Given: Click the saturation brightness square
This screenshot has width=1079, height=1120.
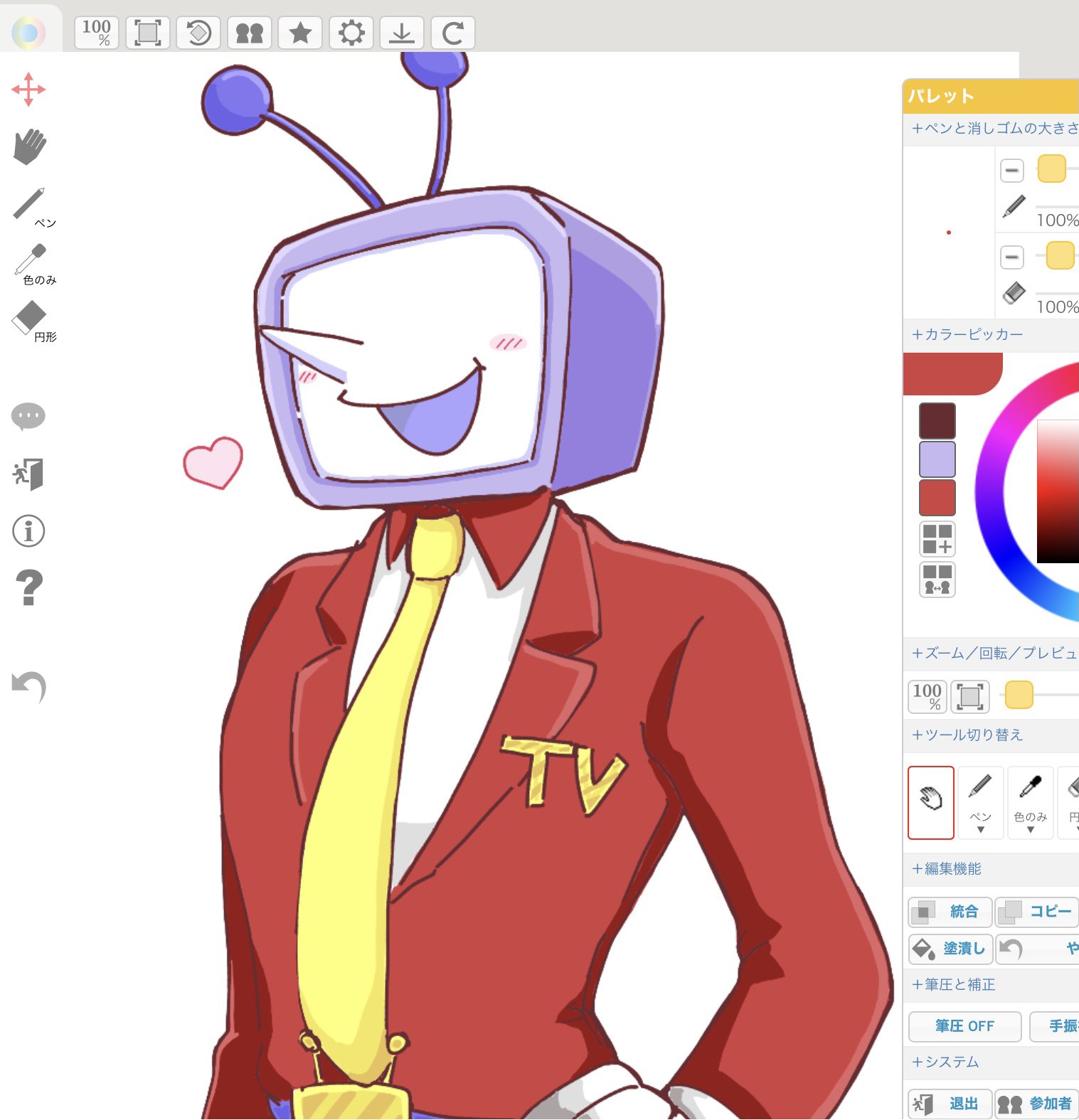Looking at the screenshot, I should coord(1058,491).
